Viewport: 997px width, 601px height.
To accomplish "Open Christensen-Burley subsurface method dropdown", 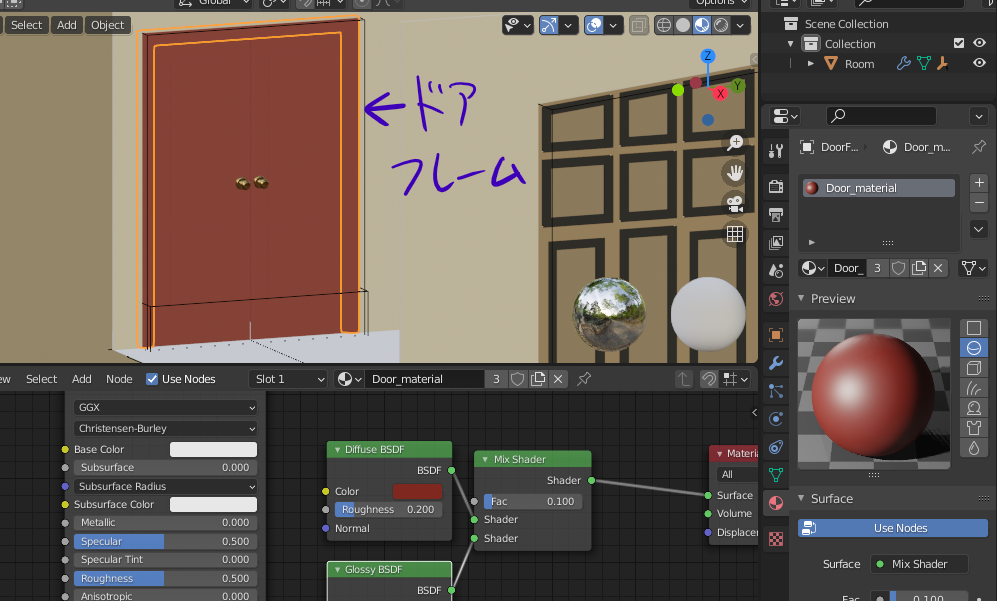I will (x=165, y=429).
